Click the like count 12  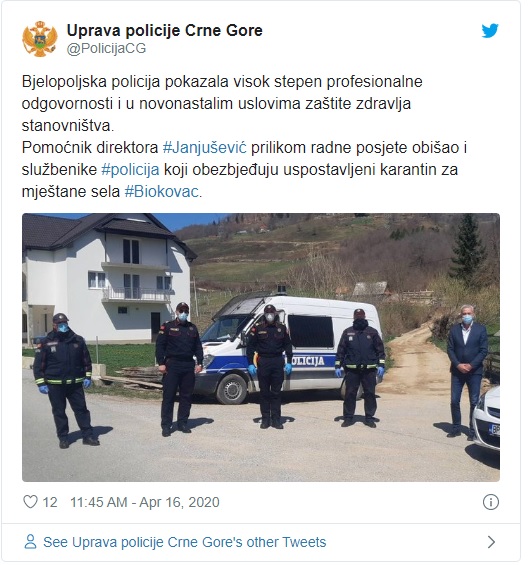point(50,502)
